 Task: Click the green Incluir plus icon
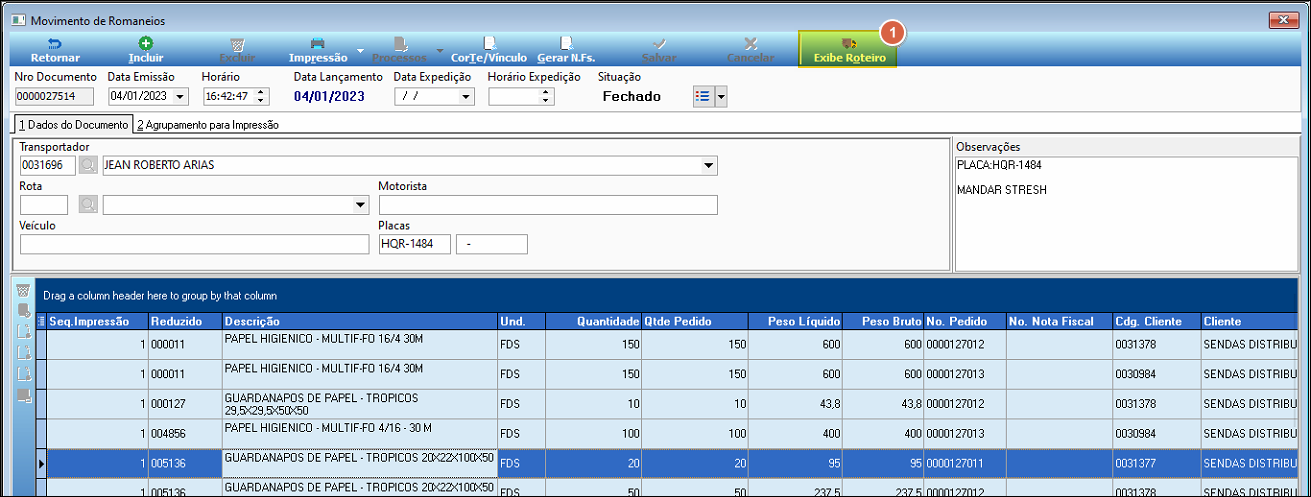click(146, 43)
